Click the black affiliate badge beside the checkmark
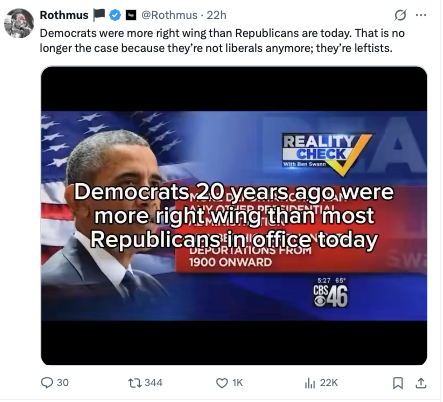 tap(131, 15)
